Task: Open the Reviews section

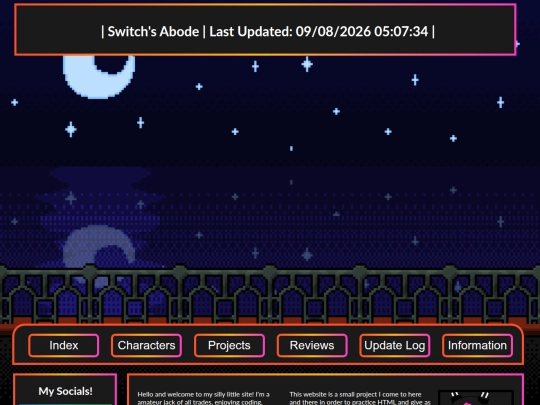Action: coord(312,345)
